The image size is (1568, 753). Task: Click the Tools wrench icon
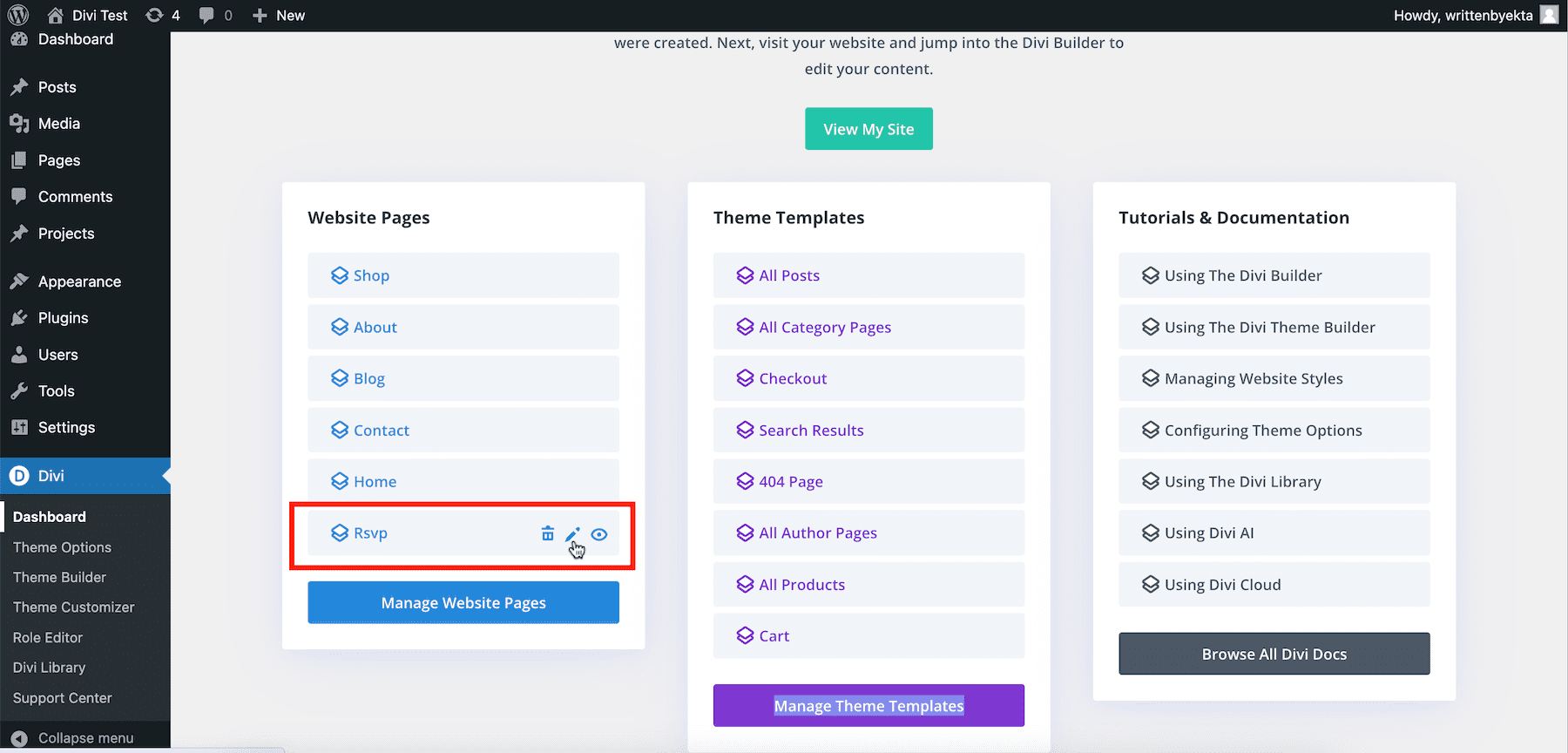click(x=19, y=391)
